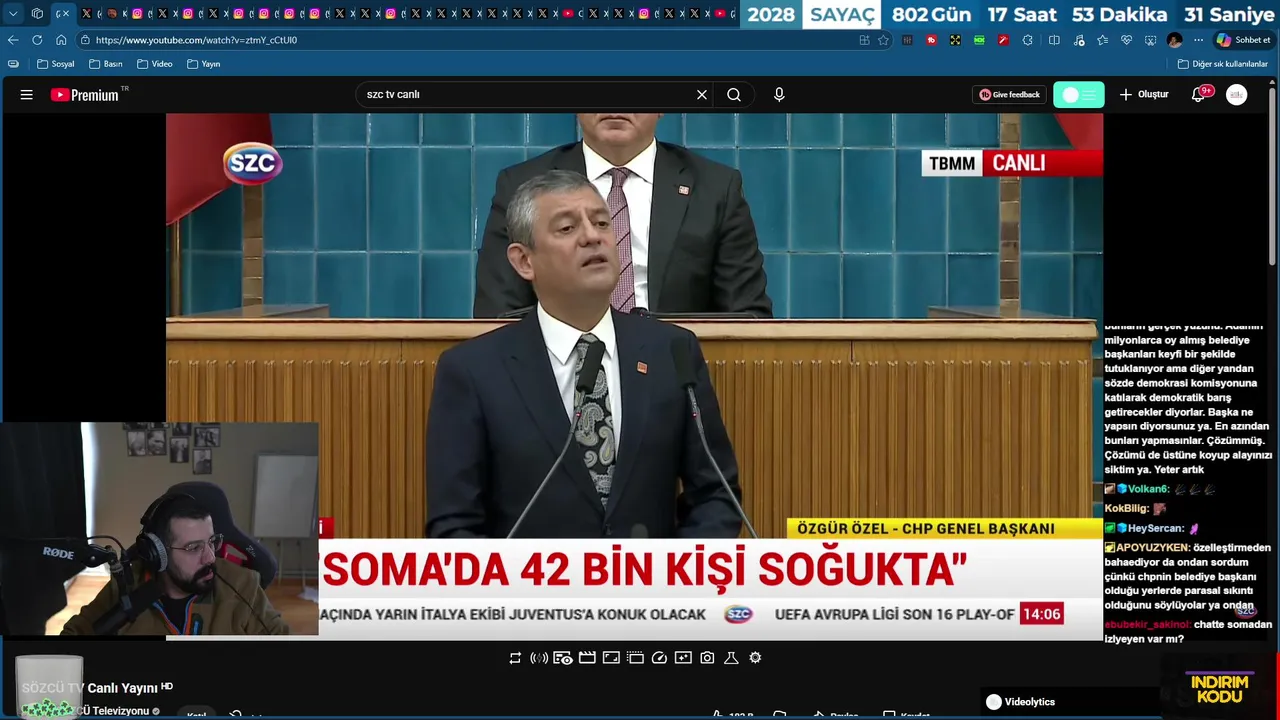Click chat user KokBilig's name
Screen dimensions: 1280x720
click(1126, 509)
